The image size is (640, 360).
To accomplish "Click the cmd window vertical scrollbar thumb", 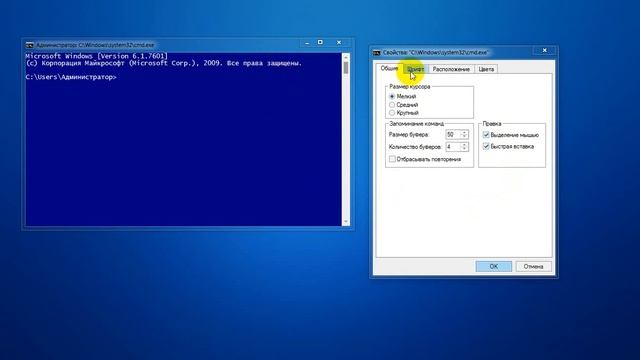I will pos(346,67).
